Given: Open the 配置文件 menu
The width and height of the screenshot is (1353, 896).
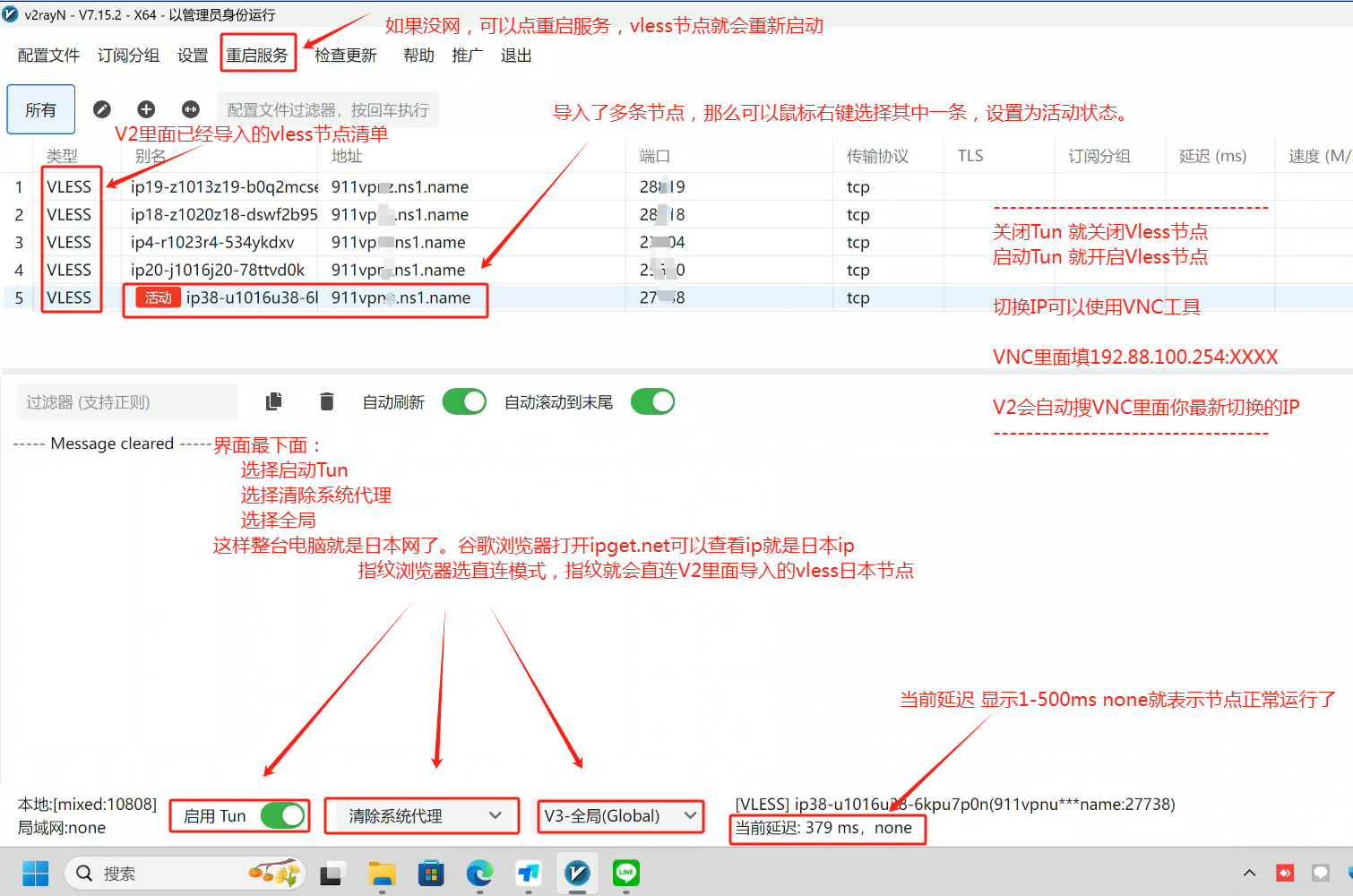Looking at the screenshot, I should coord(47,55).
